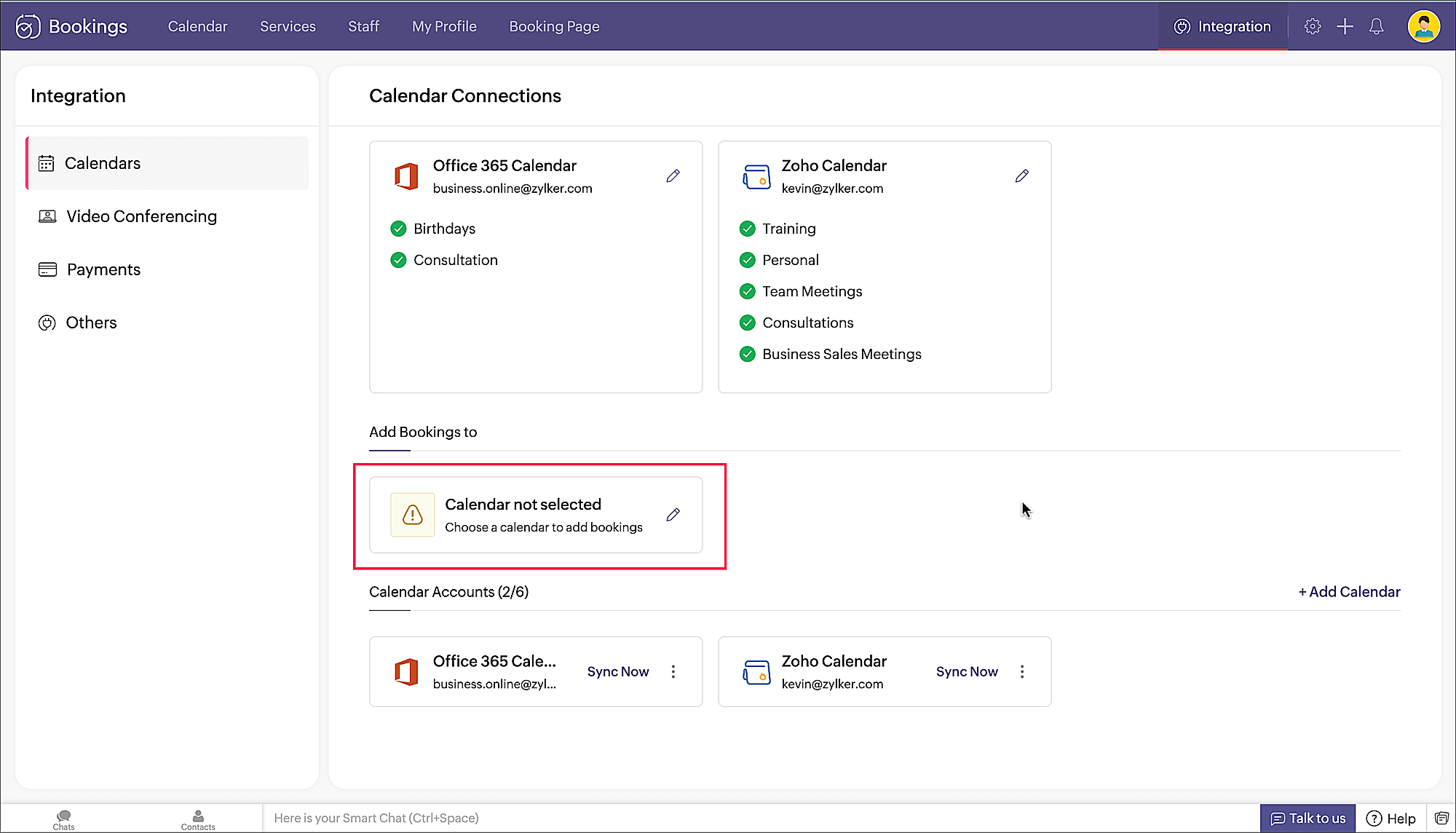
Task: Open more options for Zoho Calendar account
Action: tap(1022, 671)
